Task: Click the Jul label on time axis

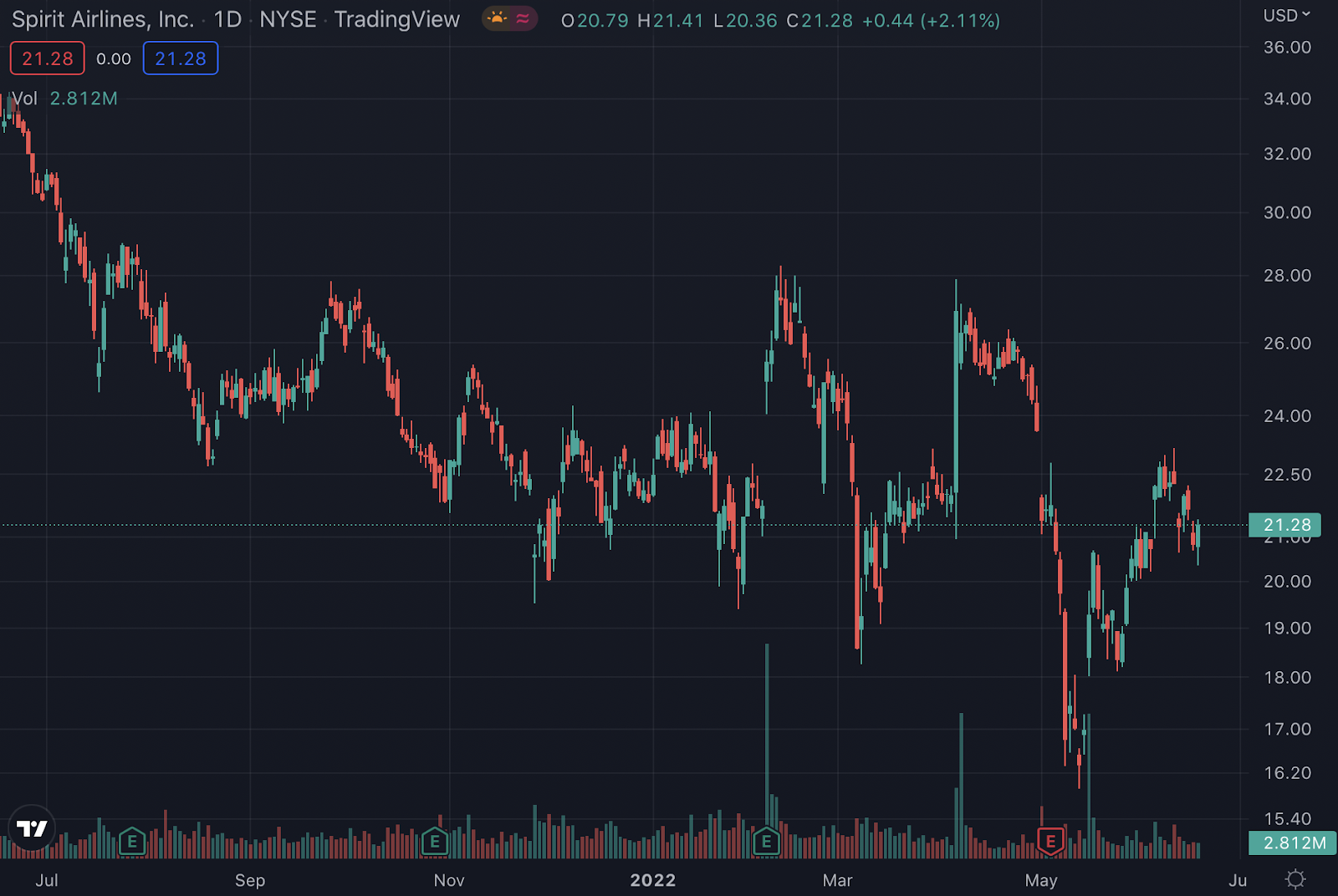Action: coord(47,880)
